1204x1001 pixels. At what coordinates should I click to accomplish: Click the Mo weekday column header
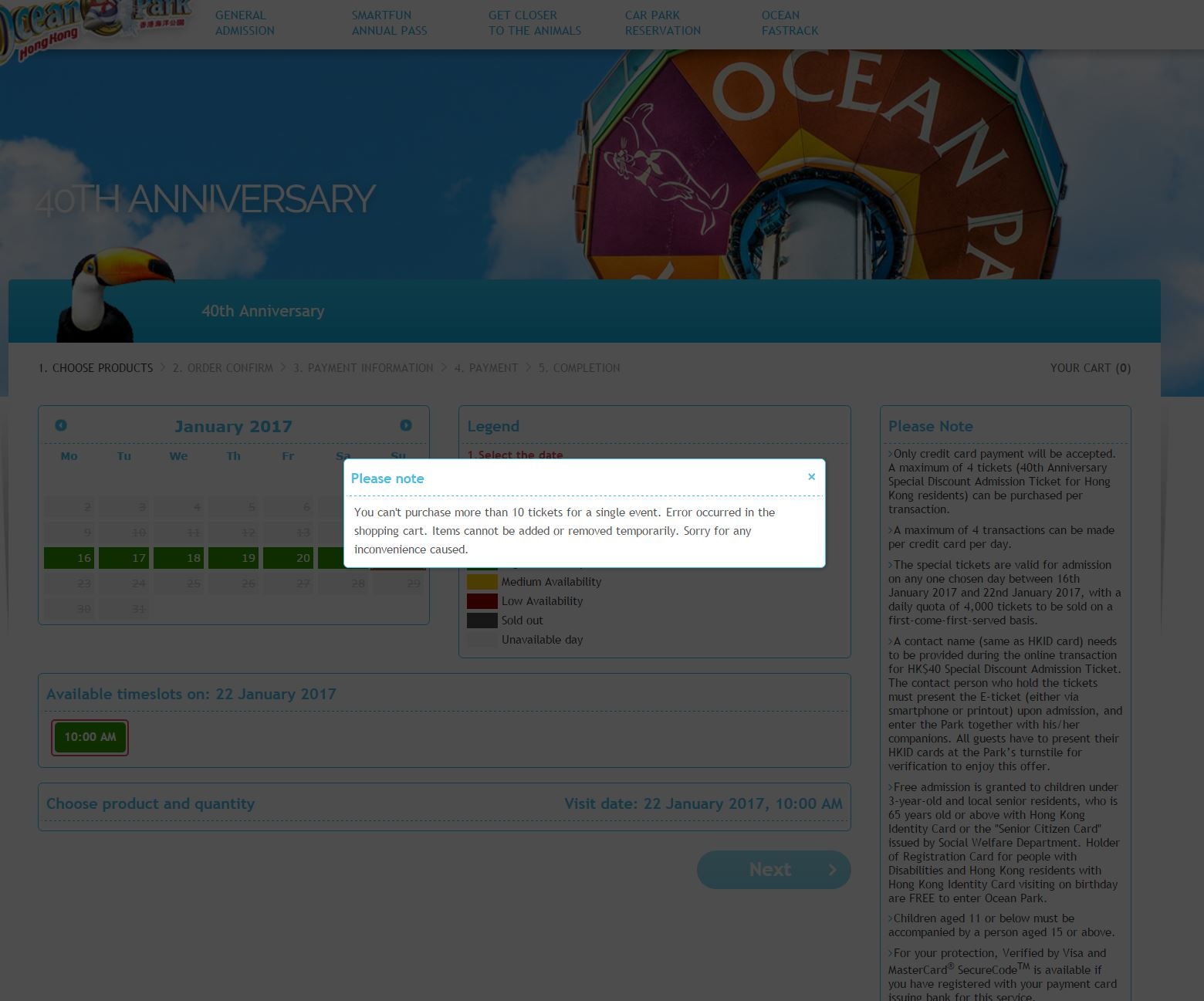(x=69, y=456)
